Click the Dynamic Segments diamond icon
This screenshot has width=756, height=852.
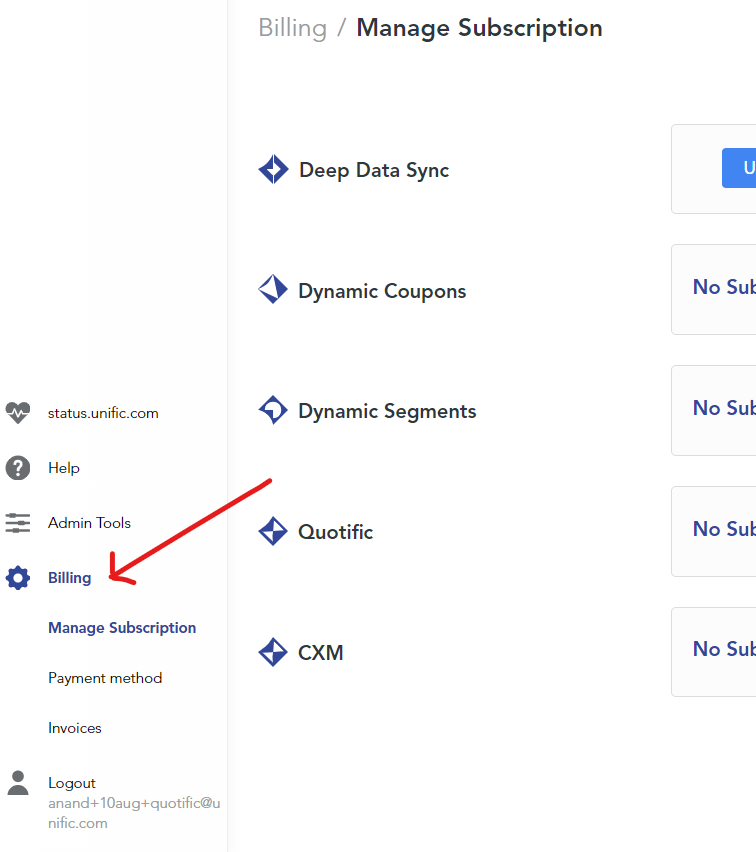pyautogui.click(x=273, y=410)
